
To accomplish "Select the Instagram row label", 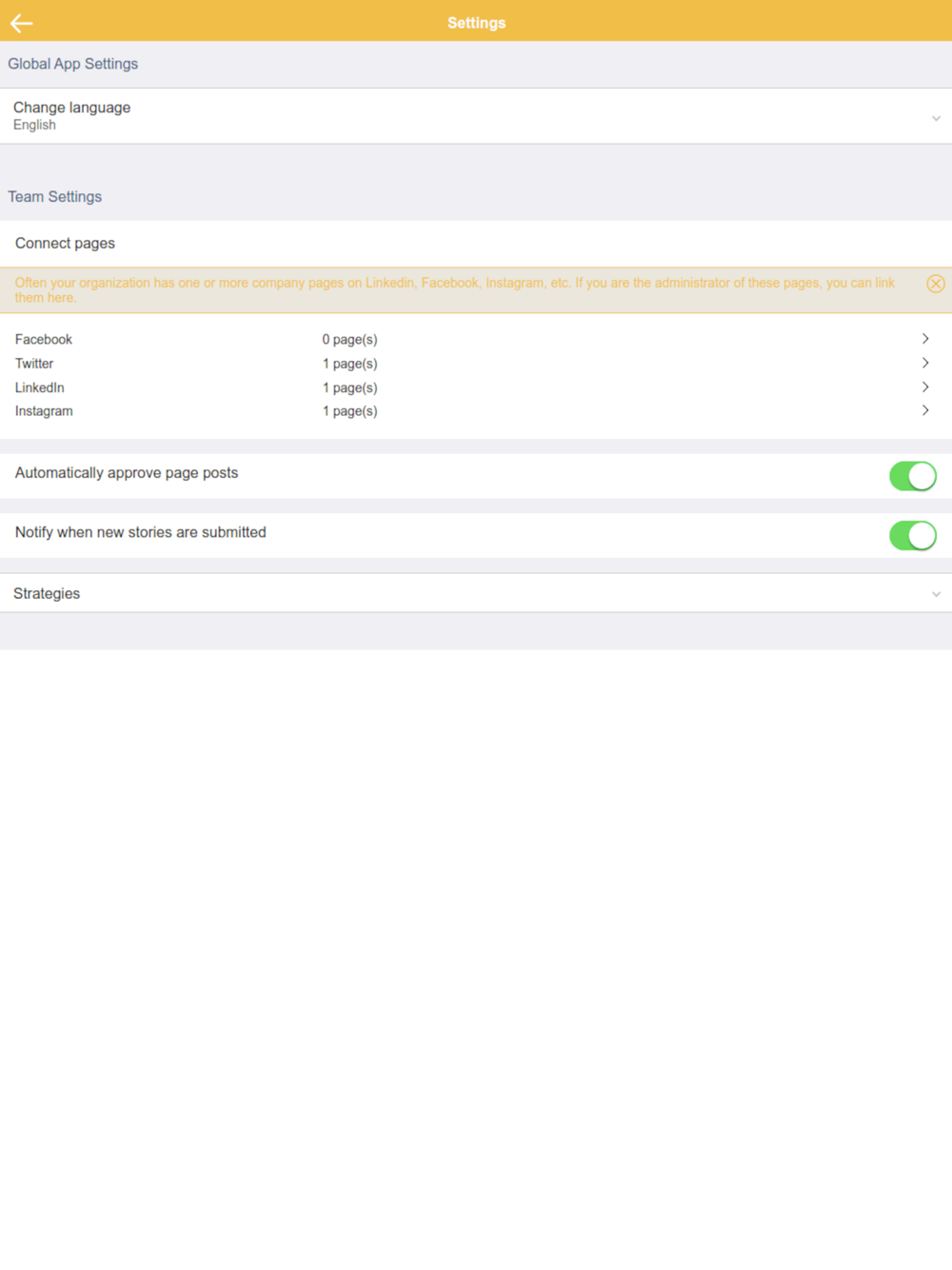I will pyautogui.click(x=44, y=411).
